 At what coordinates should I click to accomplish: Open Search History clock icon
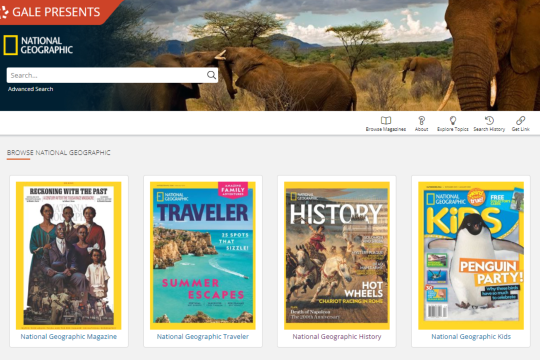click(x=489, y=120)
